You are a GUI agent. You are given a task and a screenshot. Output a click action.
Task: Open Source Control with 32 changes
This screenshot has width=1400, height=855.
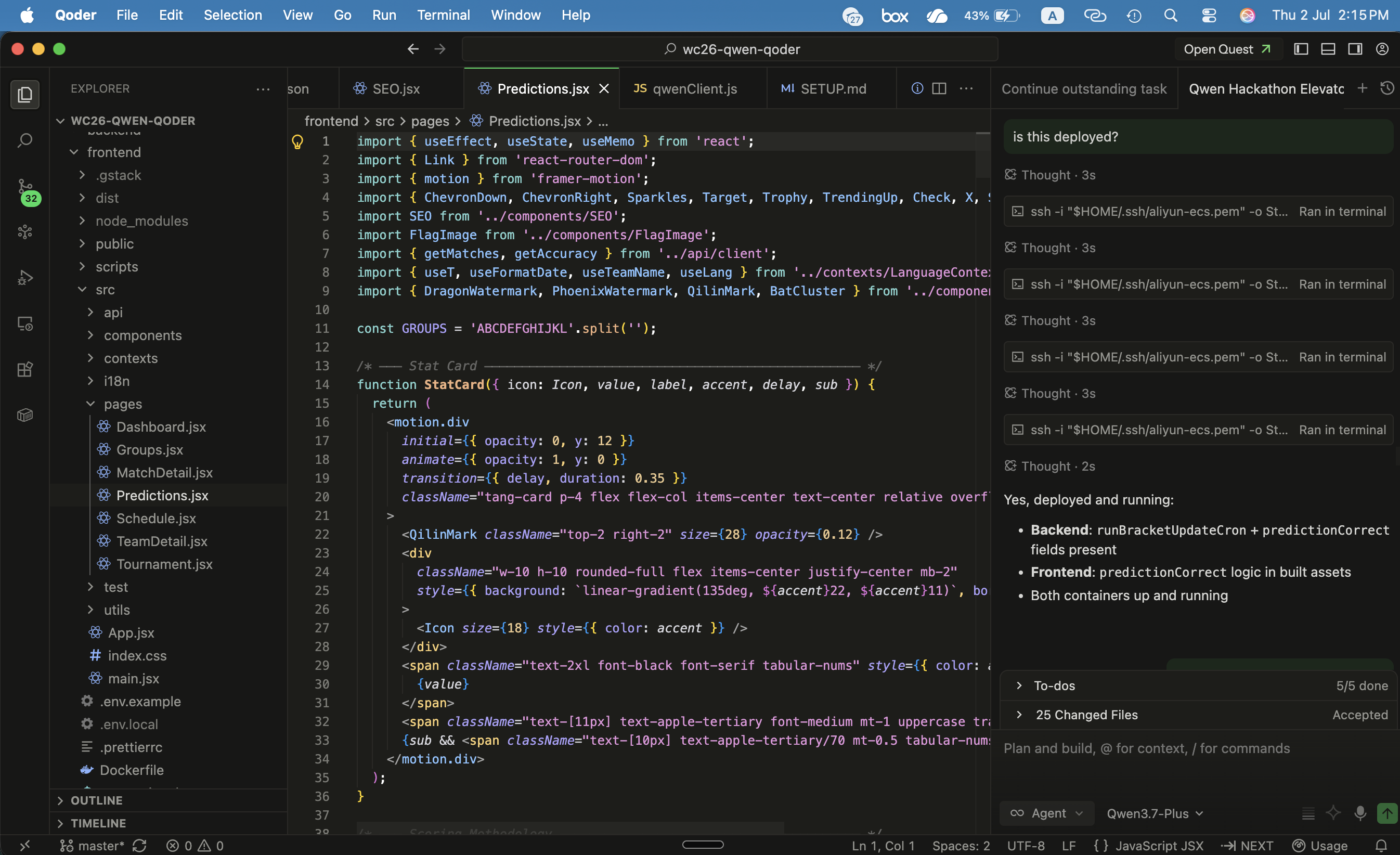pyautogui.click(x=25, y=190)
